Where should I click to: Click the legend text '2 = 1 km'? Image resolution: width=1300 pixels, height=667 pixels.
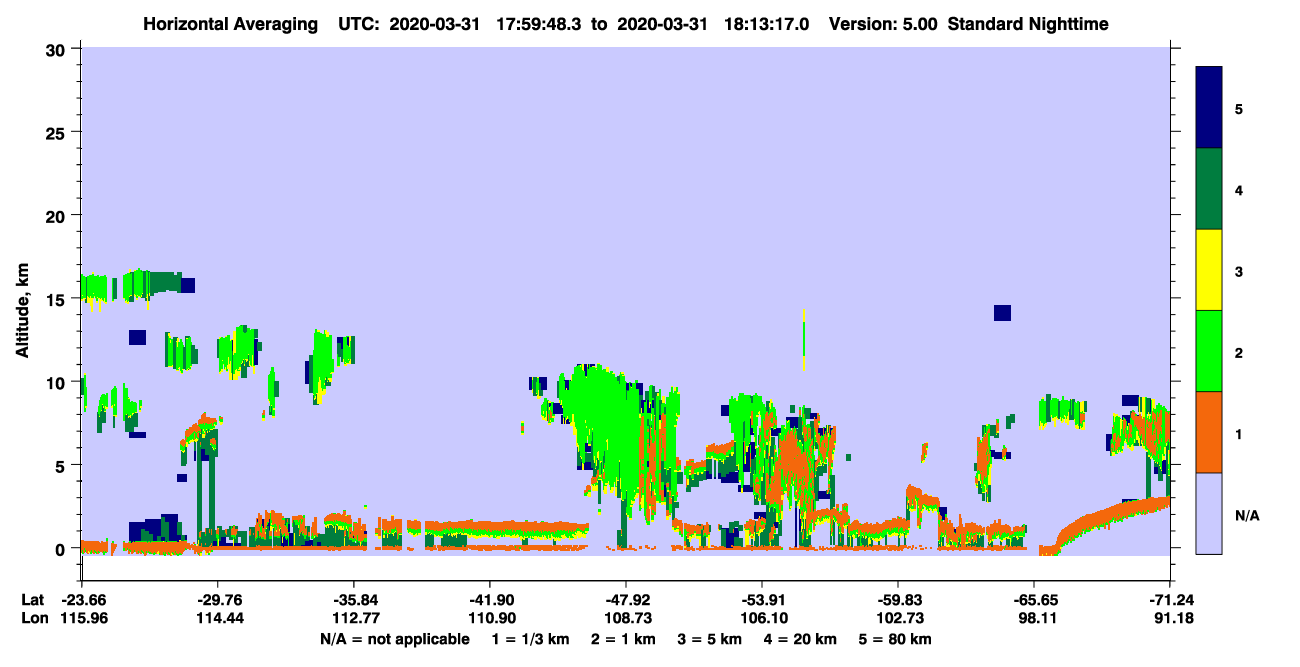(623, 639)
